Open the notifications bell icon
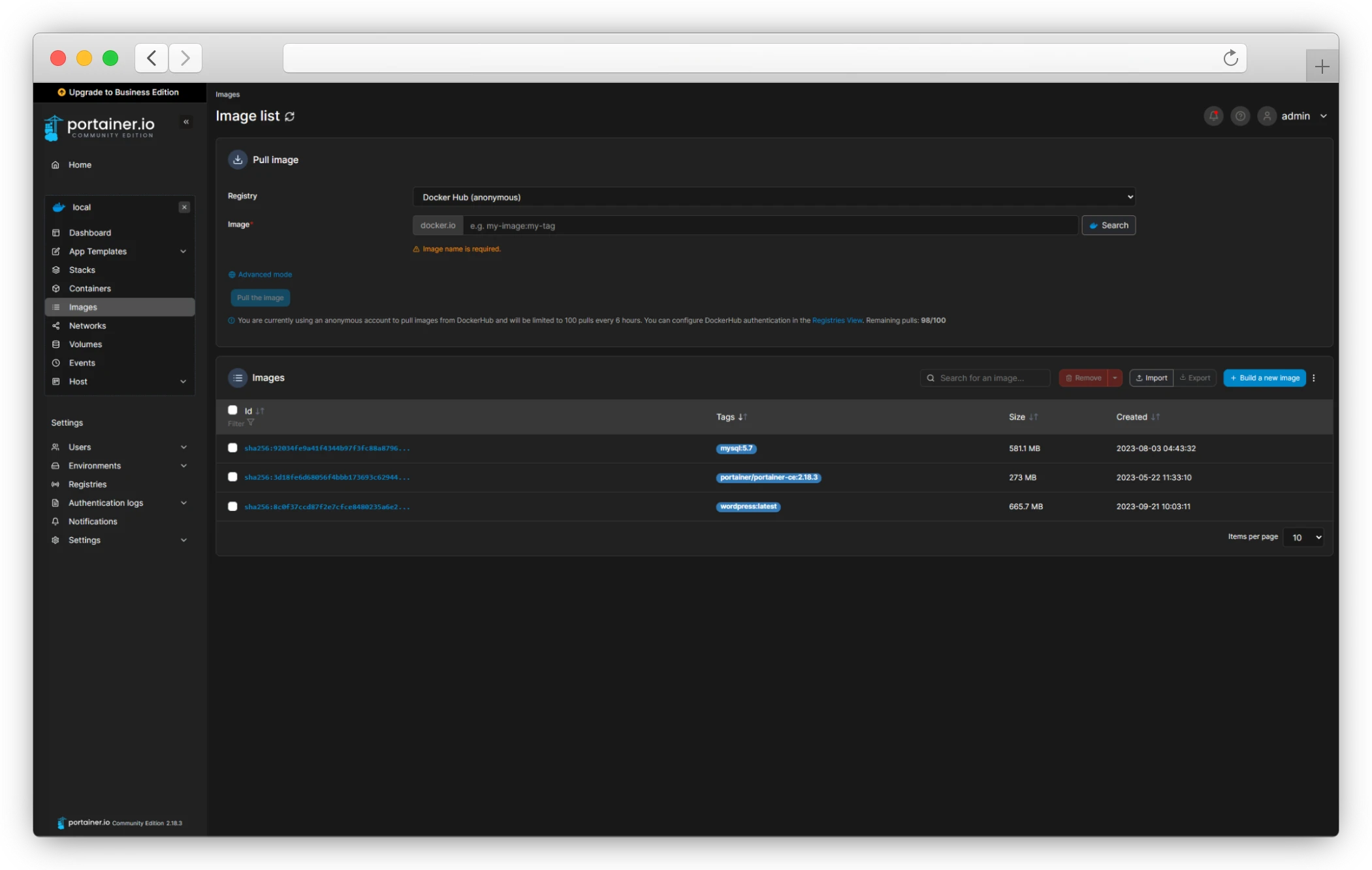Screen dimensions: 1372x870 click(1213, 116)
